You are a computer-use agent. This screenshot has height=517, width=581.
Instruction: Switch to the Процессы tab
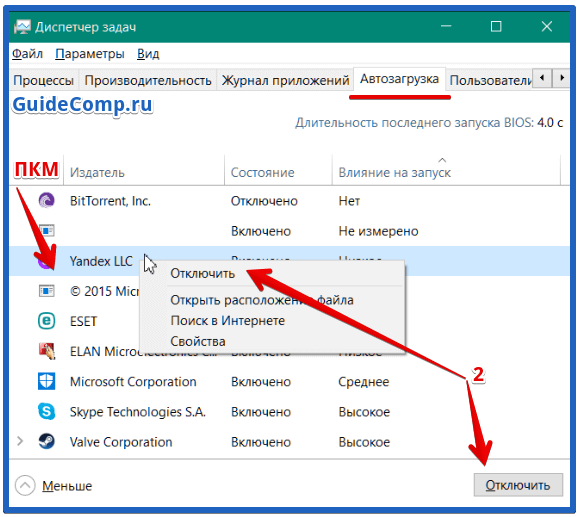(x=43, y=80)
